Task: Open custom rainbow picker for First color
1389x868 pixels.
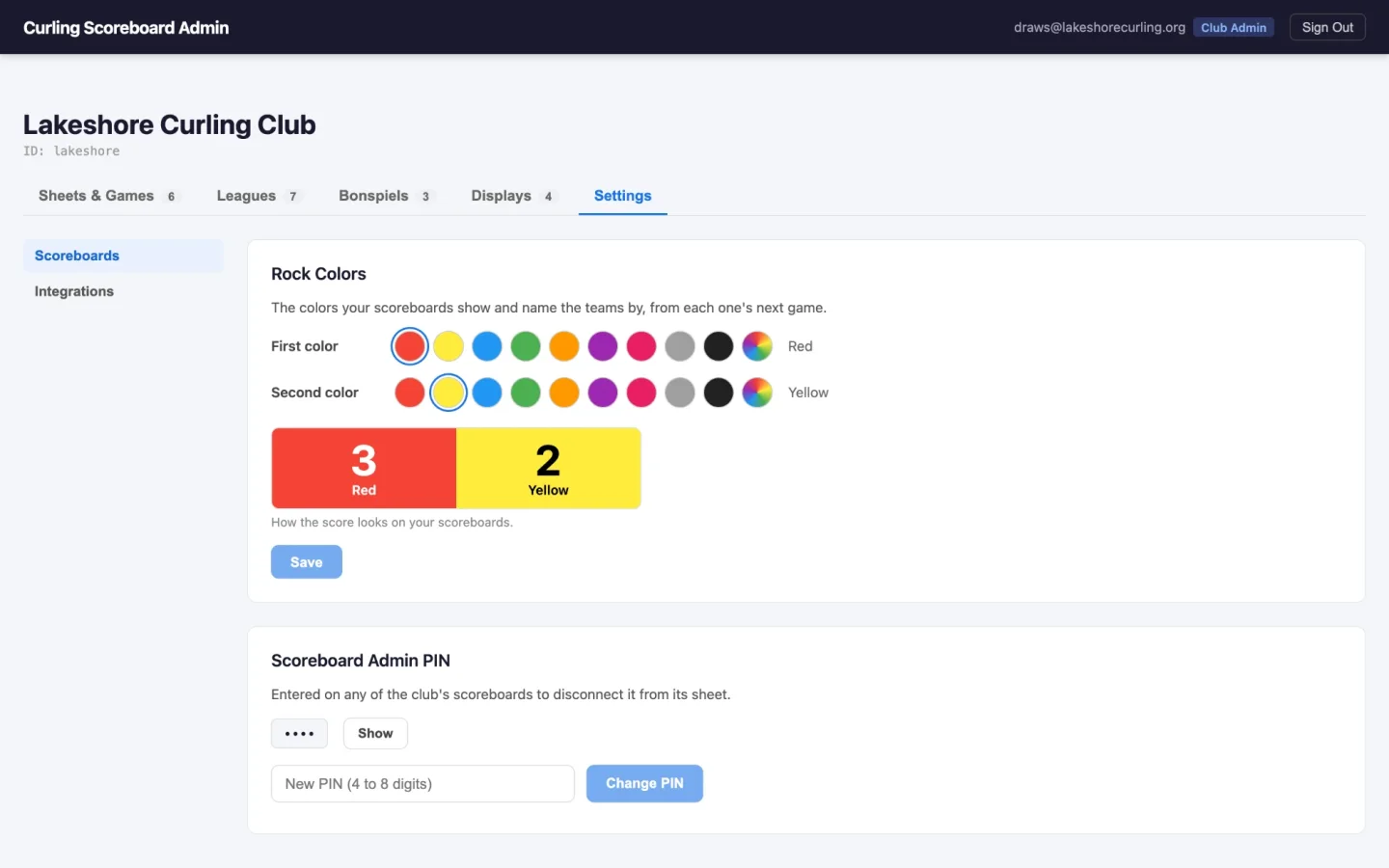Action: coord(757,346)
